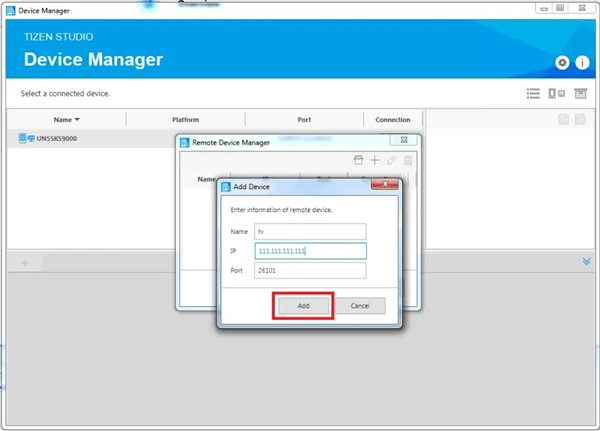Expand the double-chevron panel arrow
Screen dimensions: 600x431
(587, 262)
